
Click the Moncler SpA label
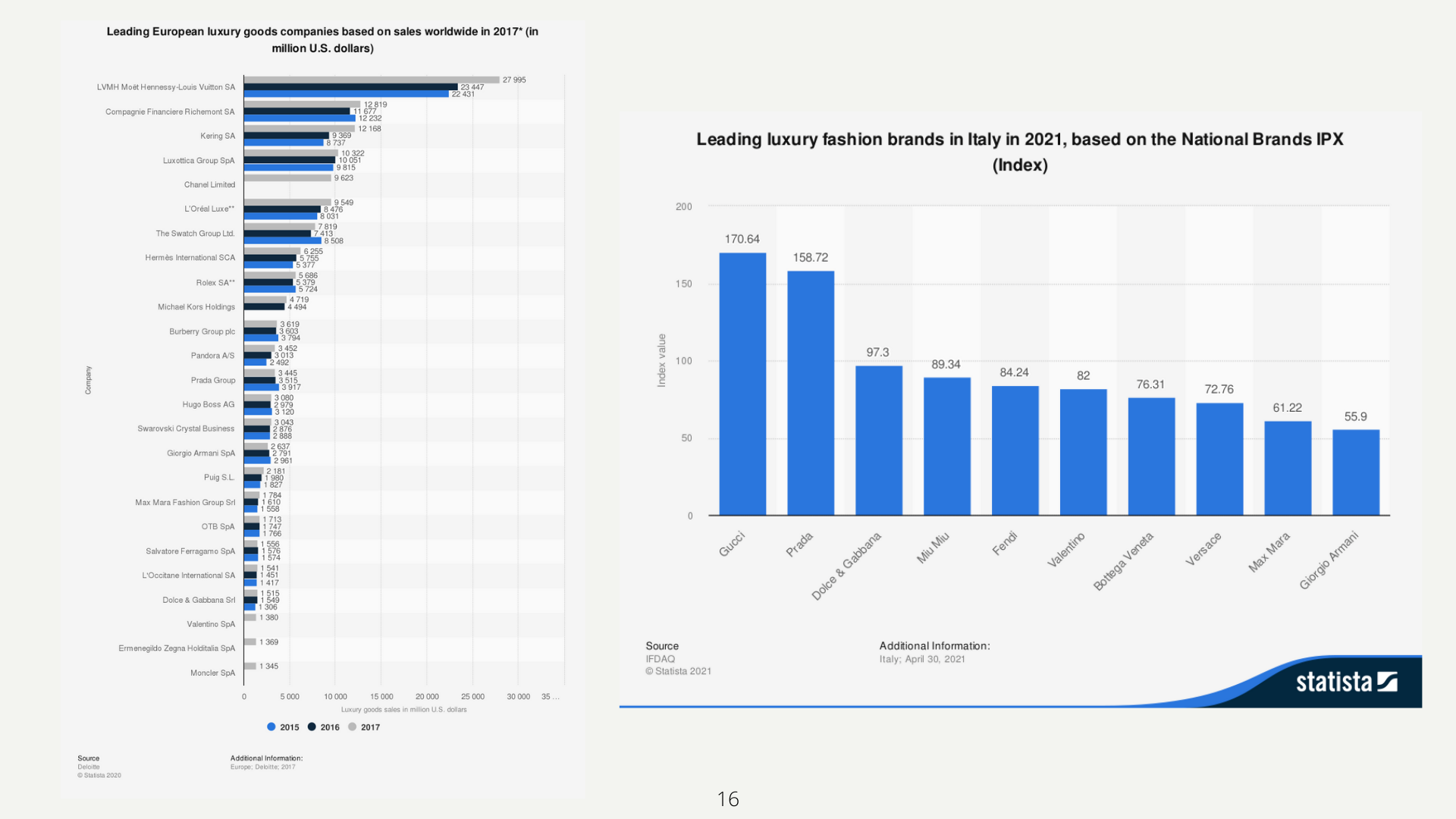(x=213, y=673)
